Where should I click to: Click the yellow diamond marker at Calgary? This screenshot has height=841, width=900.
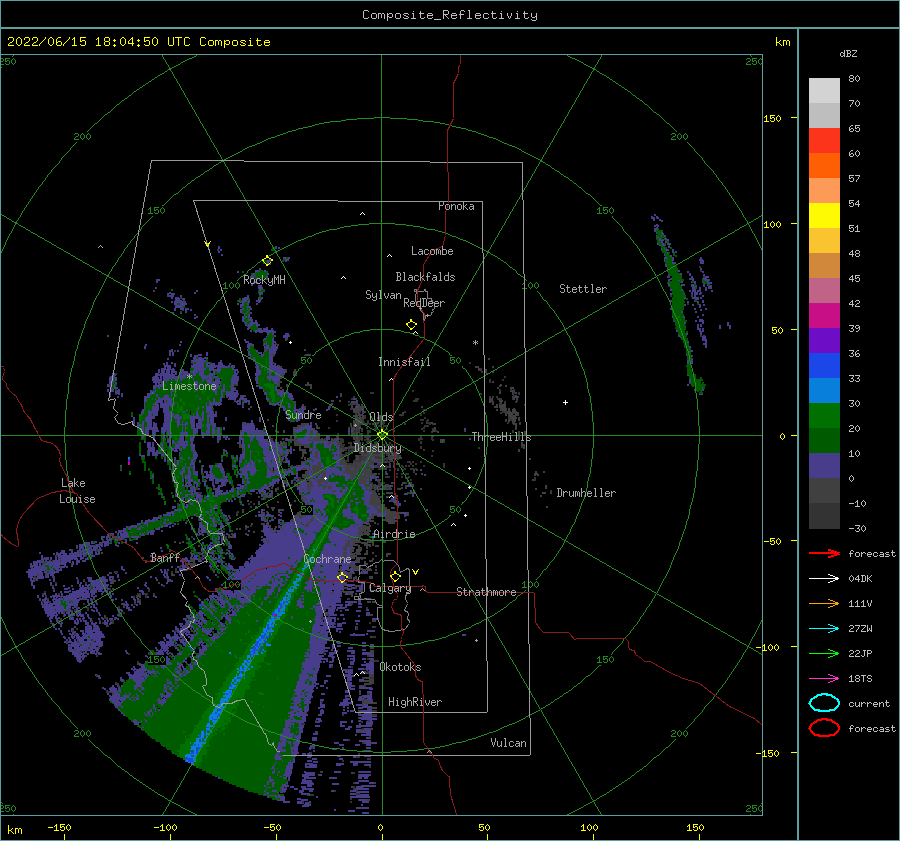point(395,576)
